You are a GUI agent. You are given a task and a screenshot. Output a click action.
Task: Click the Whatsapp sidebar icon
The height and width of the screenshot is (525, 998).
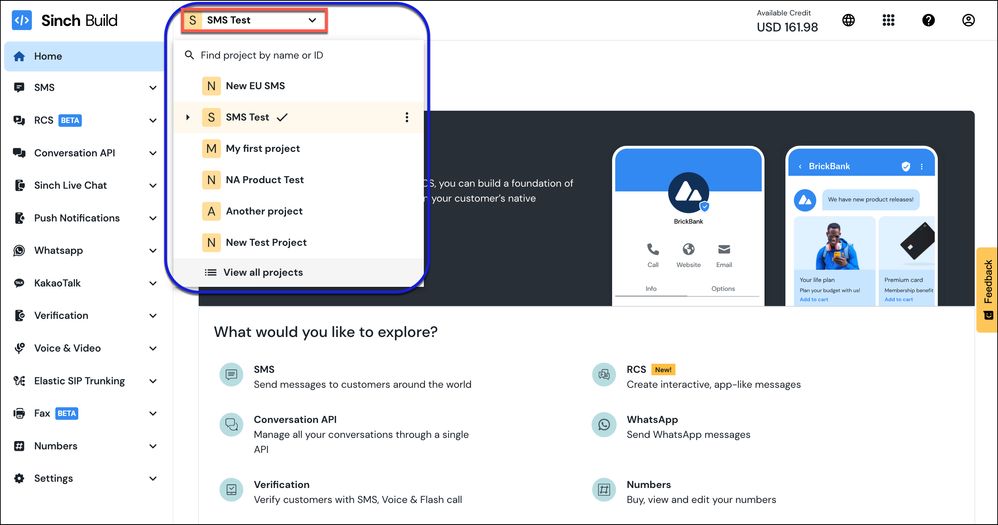coord(19,250)
